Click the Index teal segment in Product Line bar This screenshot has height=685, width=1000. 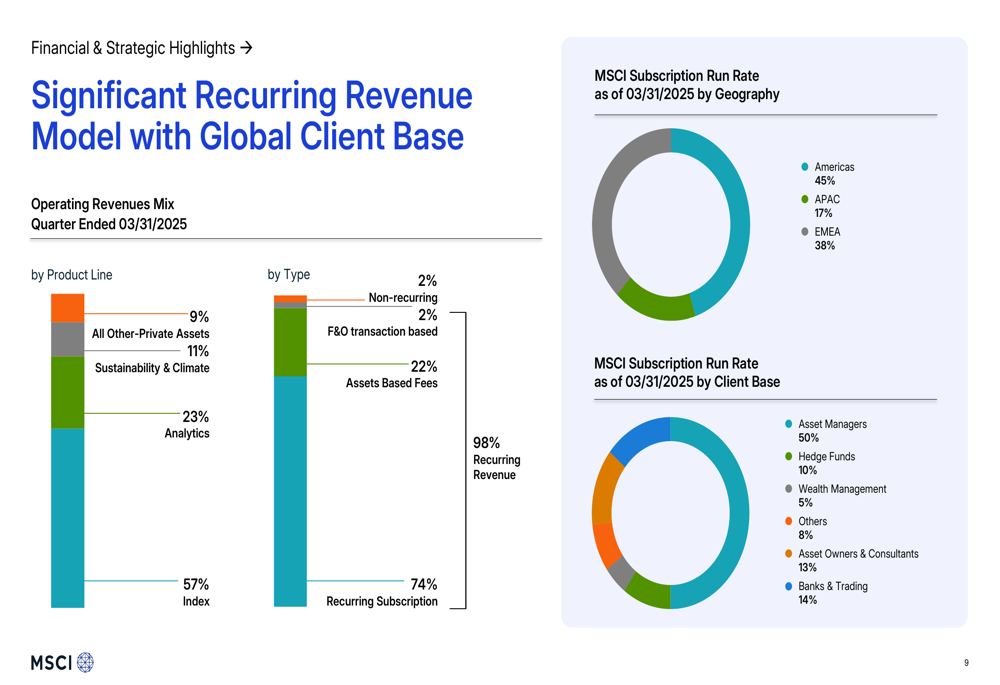click(68, 517)
